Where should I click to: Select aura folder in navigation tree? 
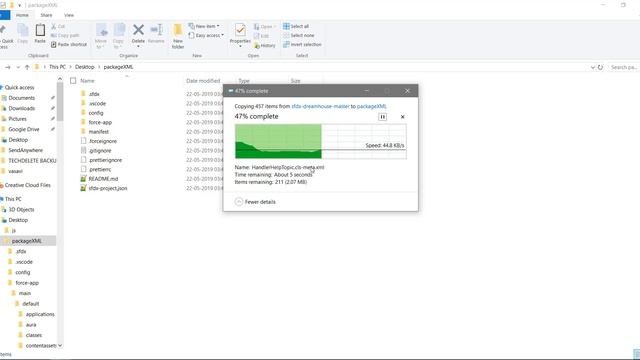click(x=31, y=324)
